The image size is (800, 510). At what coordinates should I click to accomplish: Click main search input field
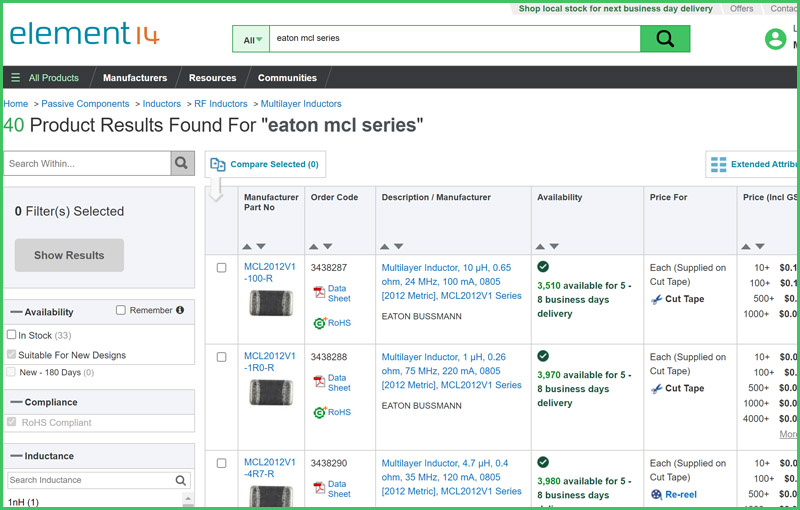click(455, 39)
